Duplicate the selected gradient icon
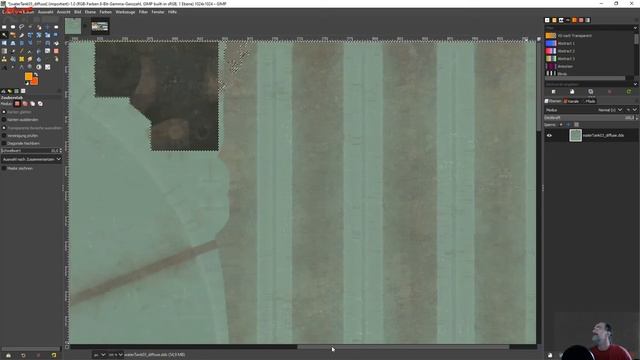 point(591,92)
